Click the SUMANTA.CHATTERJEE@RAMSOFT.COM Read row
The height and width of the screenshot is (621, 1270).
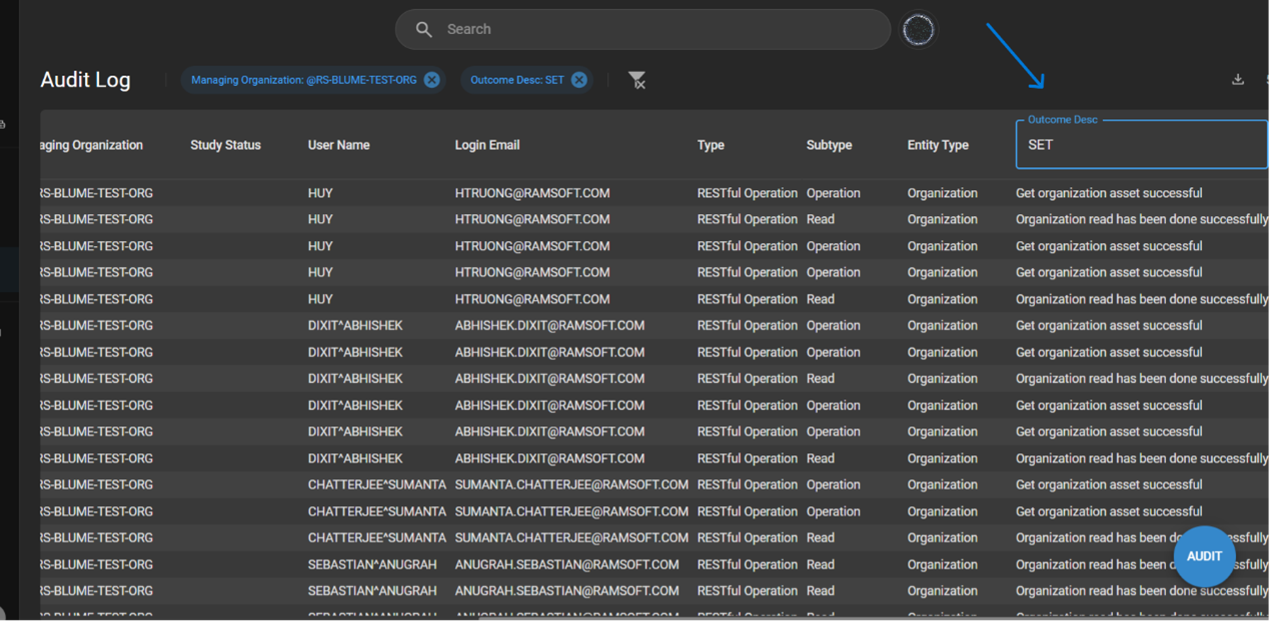(571, 538)
